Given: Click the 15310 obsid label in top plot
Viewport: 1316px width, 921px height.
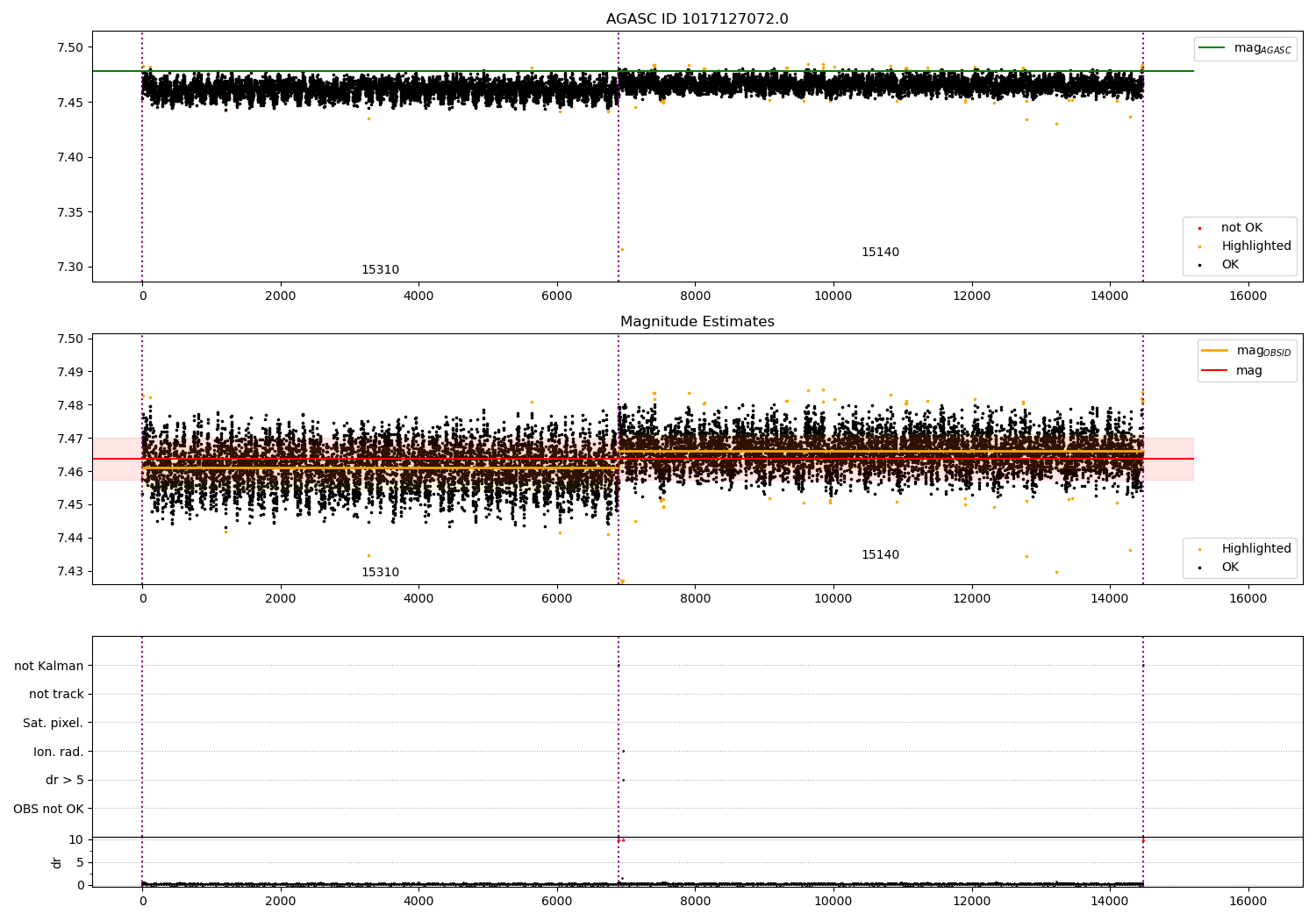Looking at the screenshot, I should click(380, 270).
